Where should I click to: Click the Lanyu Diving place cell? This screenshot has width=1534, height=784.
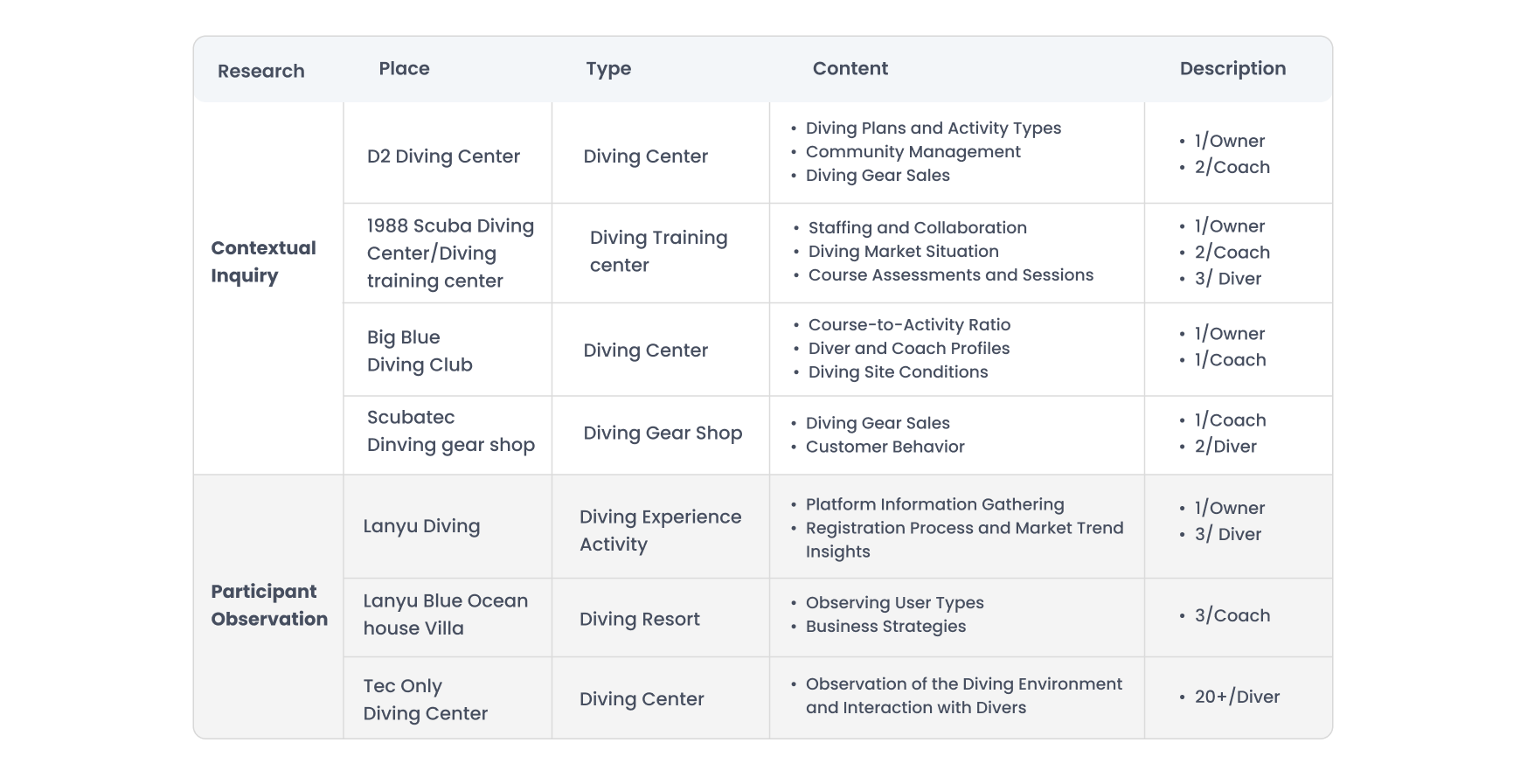[421, 526]
